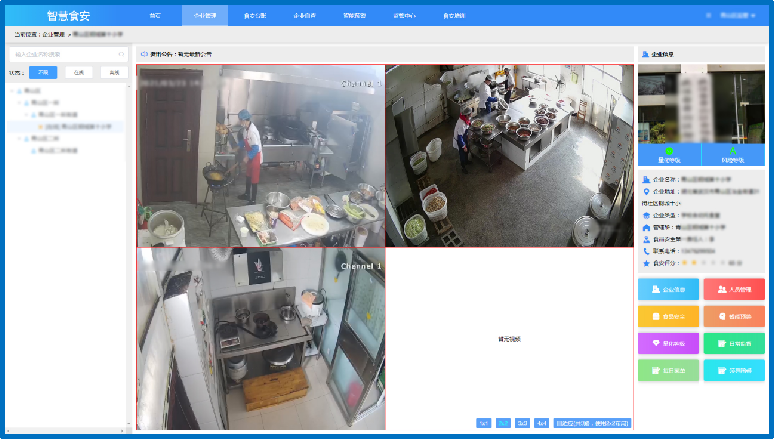Open the purple tile with the diamond icon

(x=669, y=343)
